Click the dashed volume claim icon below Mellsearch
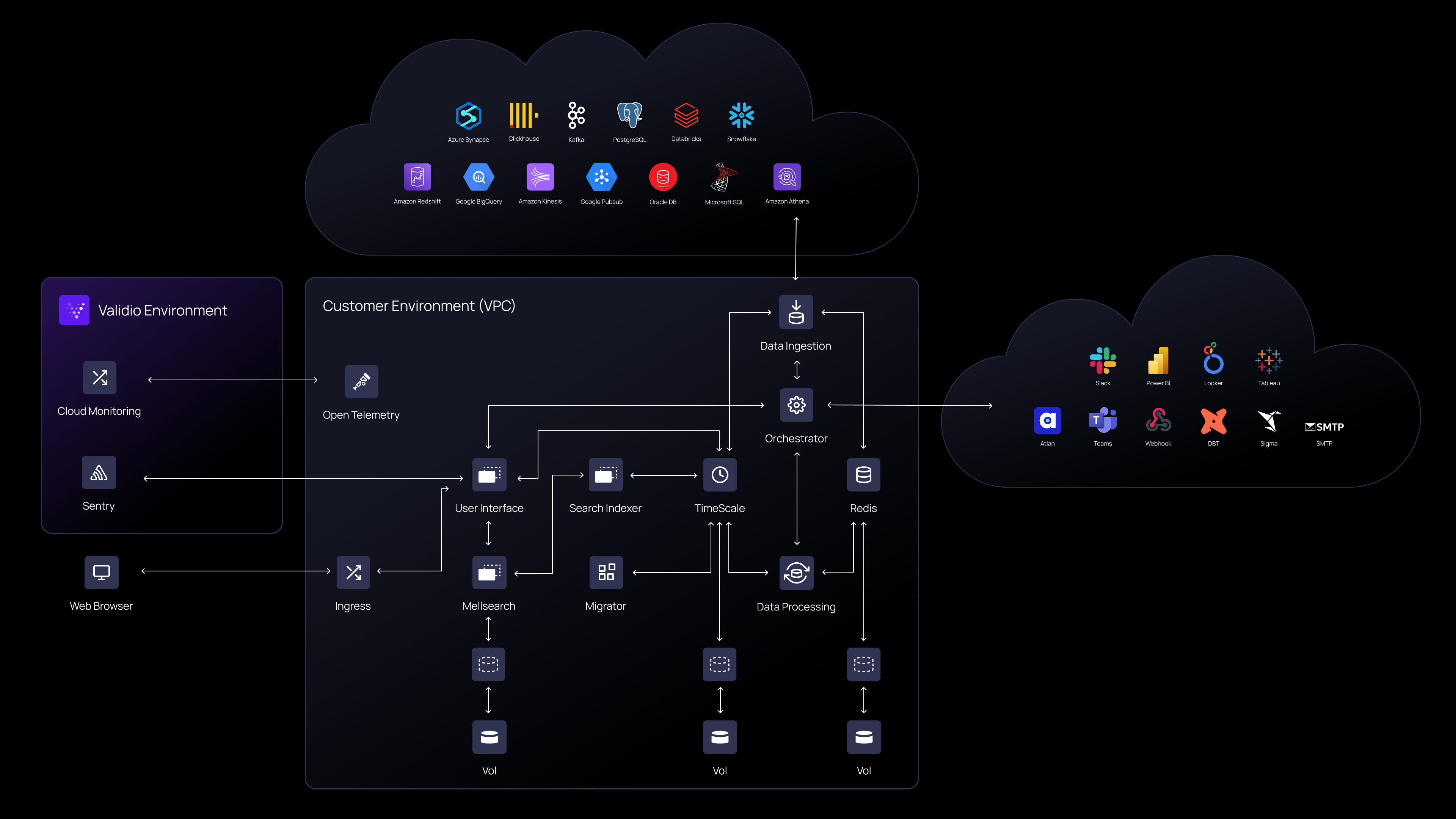1456x819 pixels. coord(489,664)
